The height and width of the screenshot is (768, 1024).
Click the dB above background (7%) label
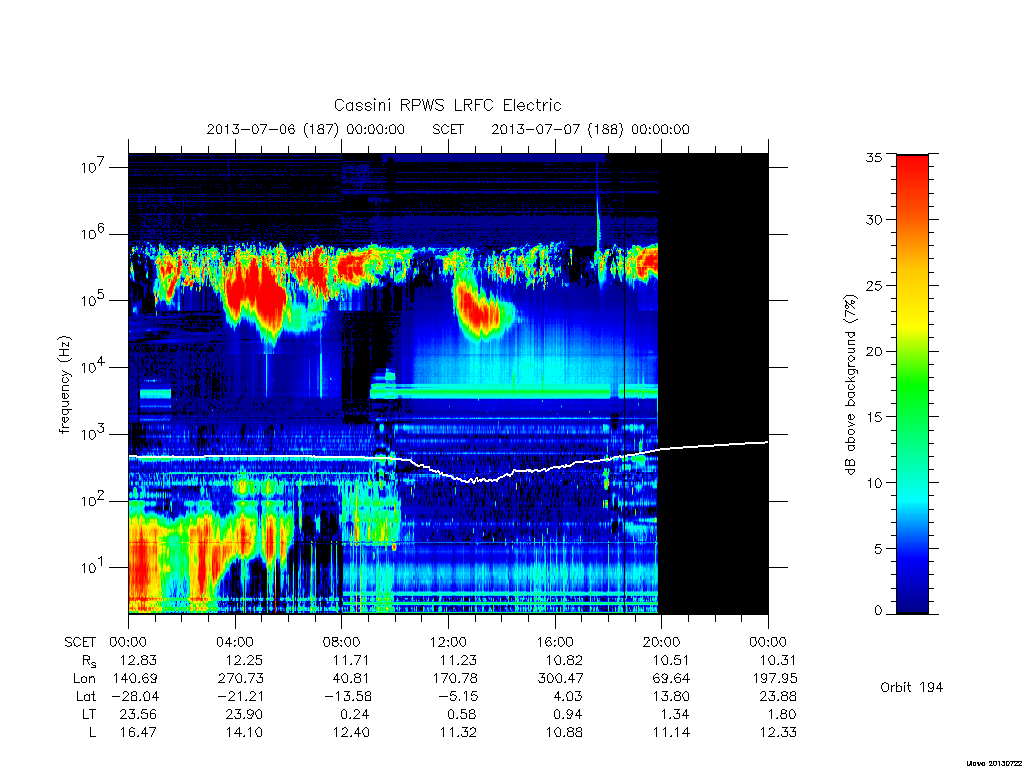(850, 385)
